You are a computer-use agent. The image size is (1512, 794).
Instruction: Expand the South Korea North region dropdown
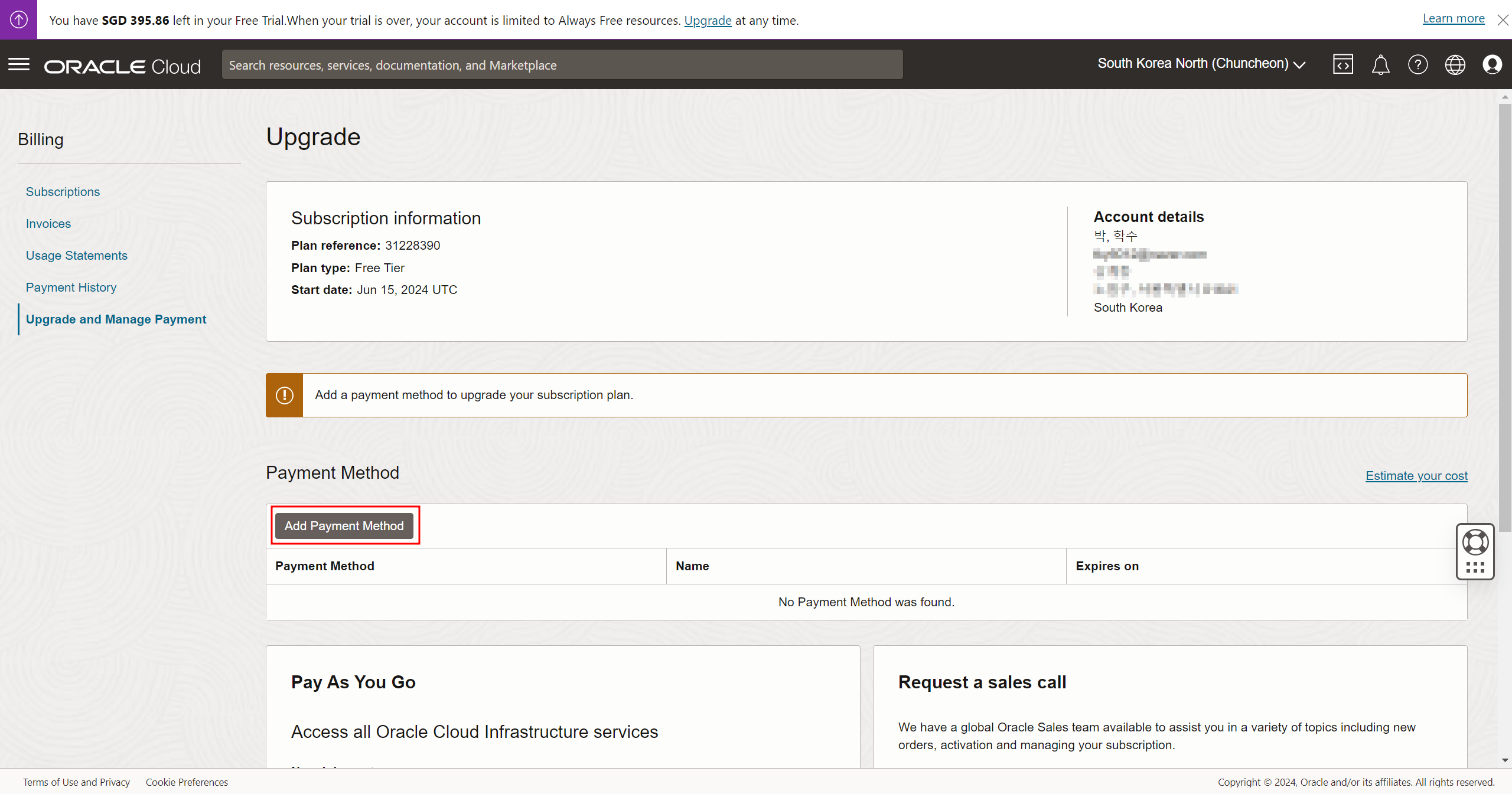[1201, 64]
